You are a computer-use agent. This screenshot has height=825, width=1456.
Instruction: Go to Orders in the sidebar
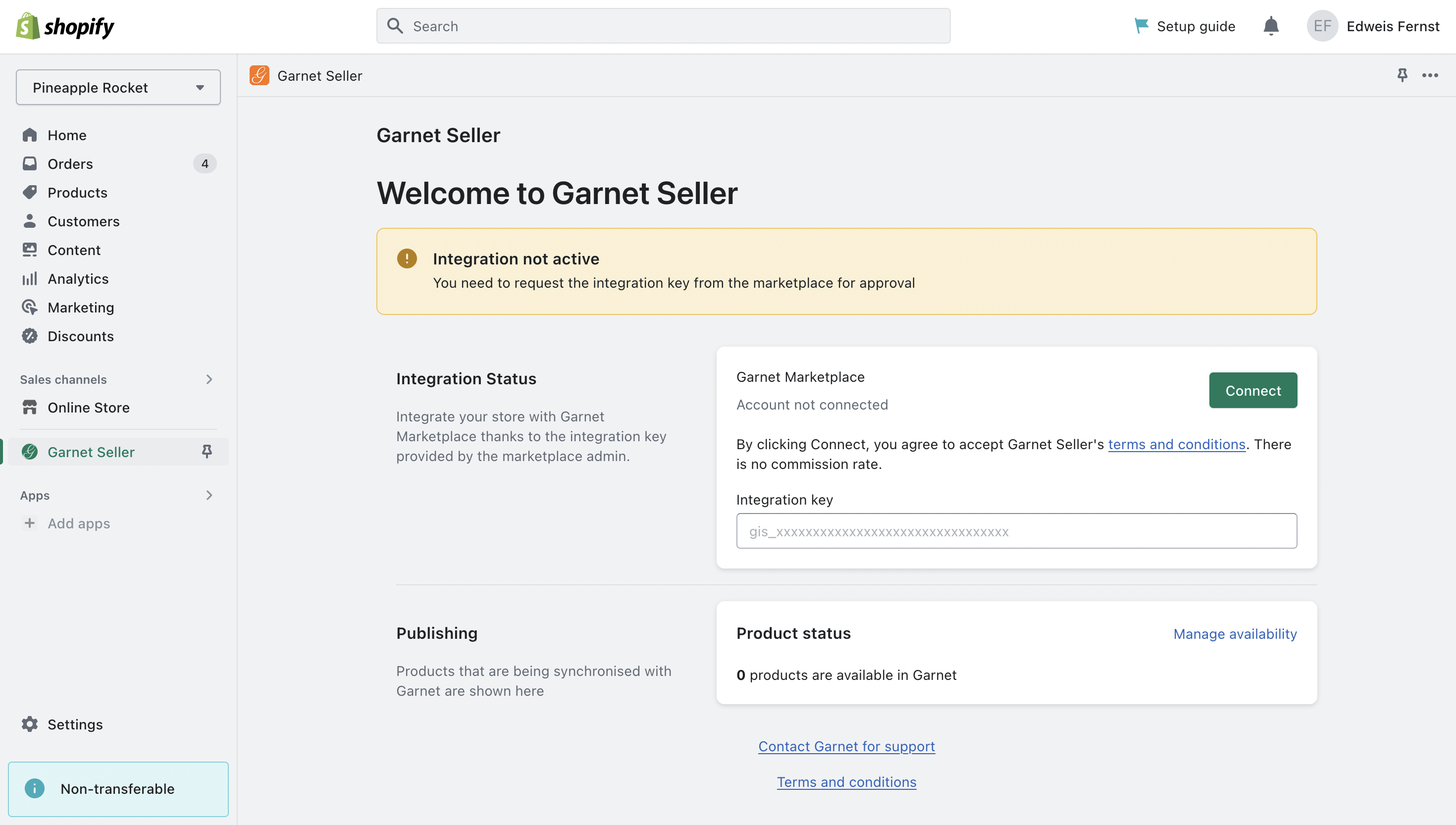(x=70, y=164)
